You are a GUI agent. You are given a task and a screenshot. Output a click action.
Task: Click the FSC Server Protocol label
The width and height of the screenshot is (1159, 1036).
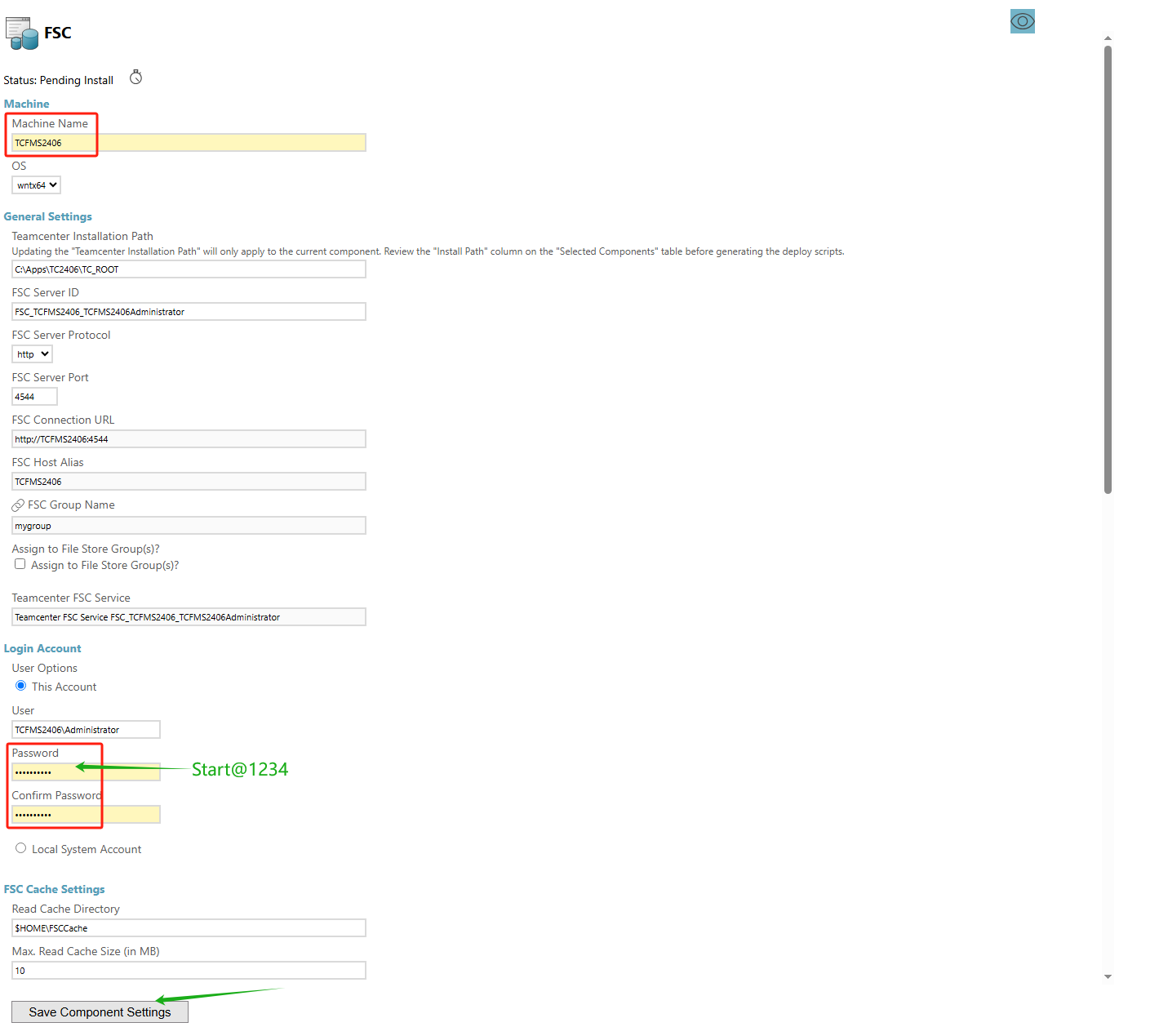[61, 335]
